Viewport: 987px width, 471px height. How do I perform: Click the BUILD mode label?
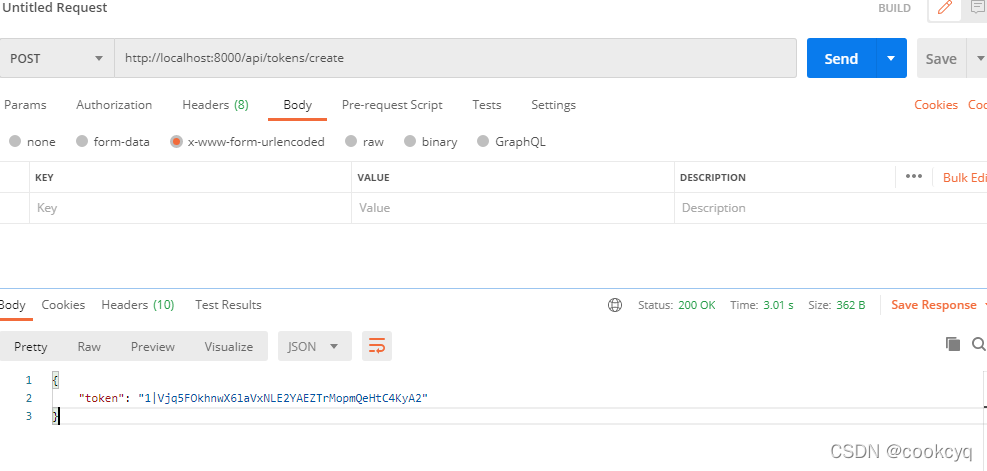pyautogui.click(x=894, y=8)
